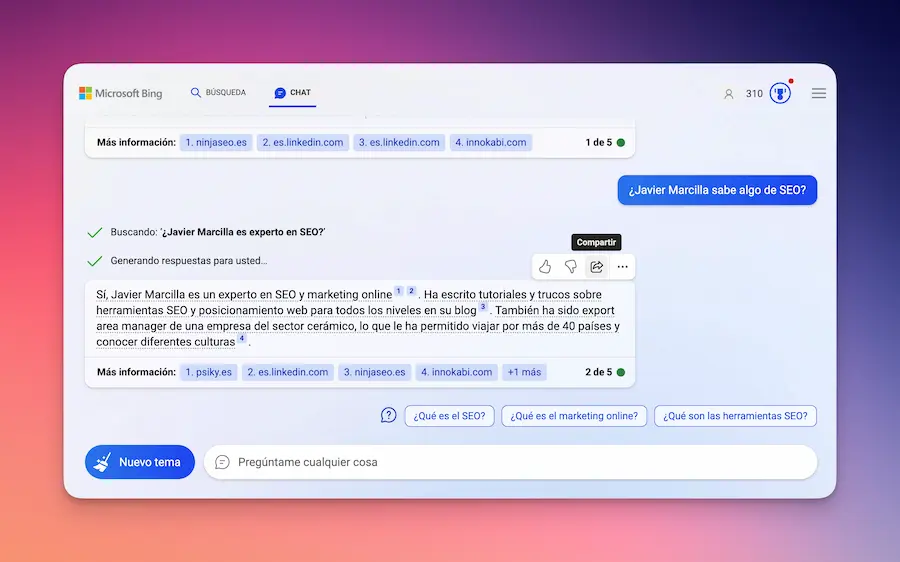900x562 pixels.
Task: Click citation superscript 4
Action: [242, 338]
